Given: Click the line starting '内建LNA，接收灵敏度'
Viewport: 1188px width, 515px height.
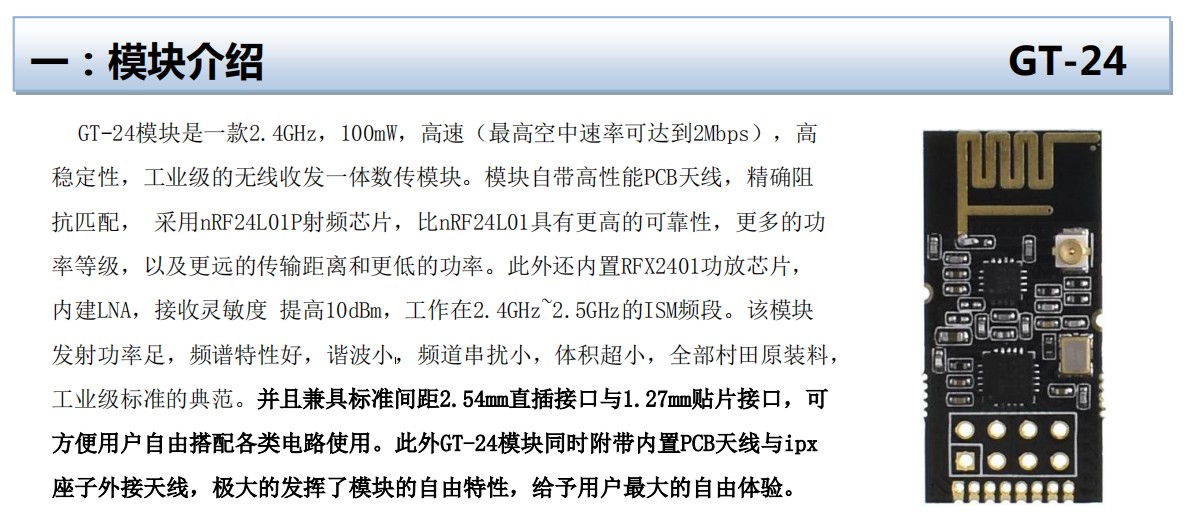Looking at the screenshot, I should tap(433, 311).
